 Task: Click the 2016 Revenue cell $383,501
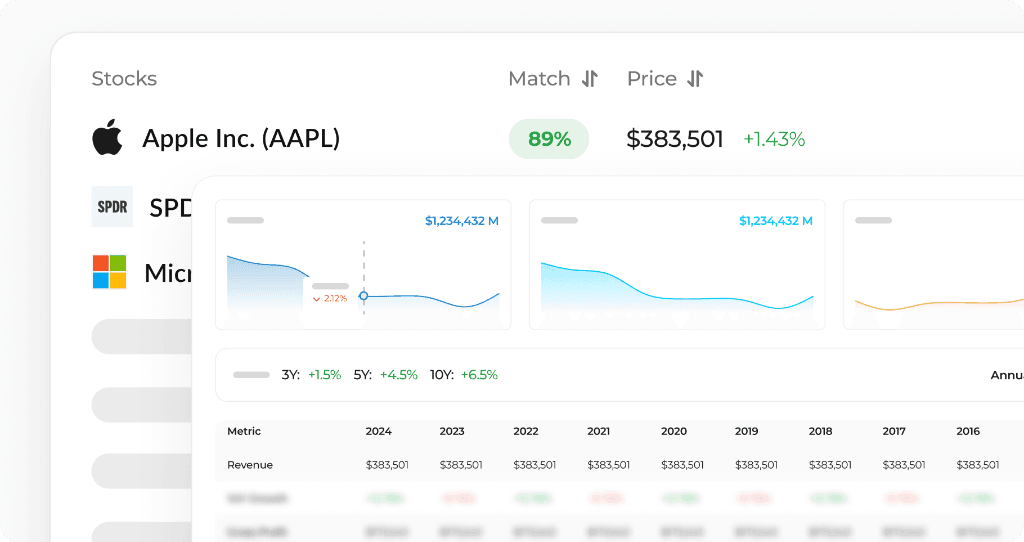click(978, 465)
